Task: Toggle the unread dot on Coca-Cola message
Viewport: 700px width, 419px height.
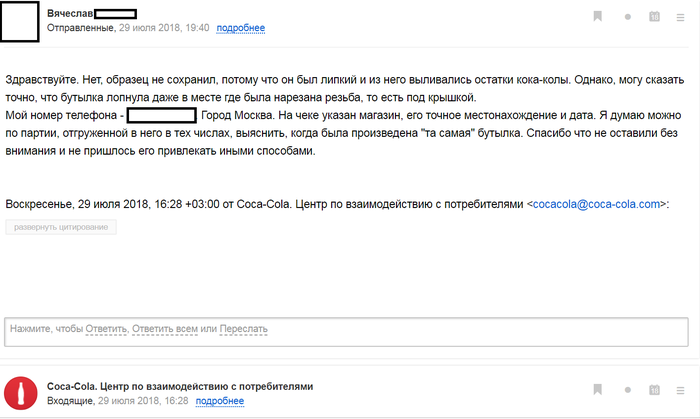Action: coord(627,389)
